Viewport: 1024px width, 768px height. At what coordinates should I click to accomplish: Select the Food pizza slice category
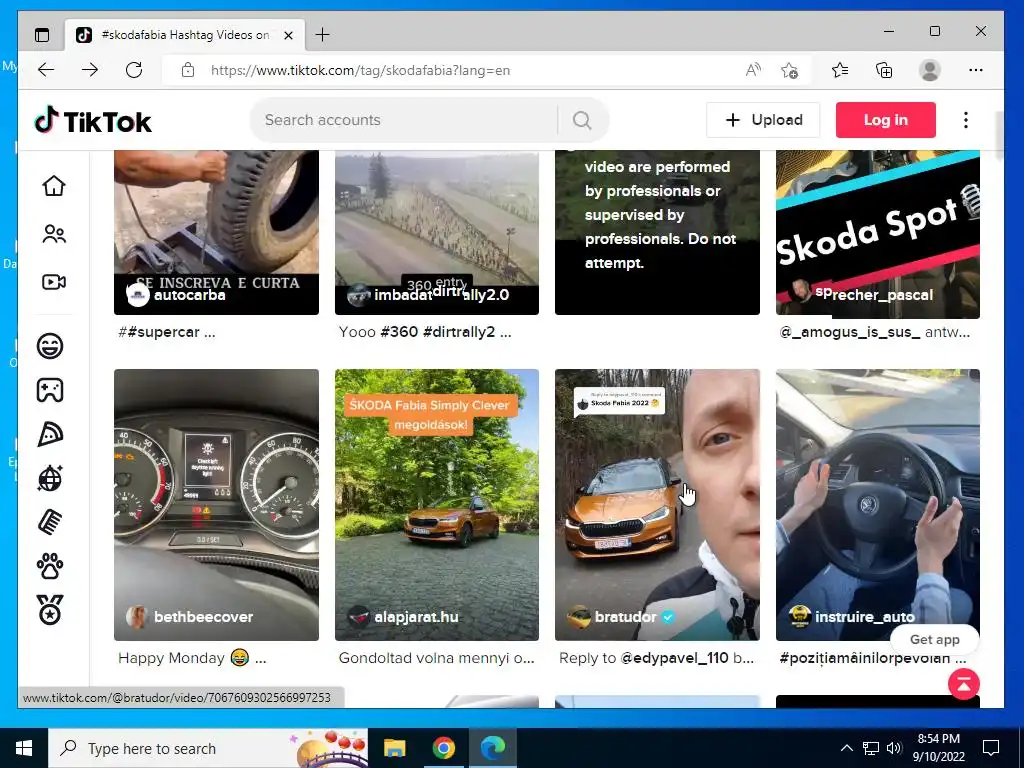pos(50,434)
